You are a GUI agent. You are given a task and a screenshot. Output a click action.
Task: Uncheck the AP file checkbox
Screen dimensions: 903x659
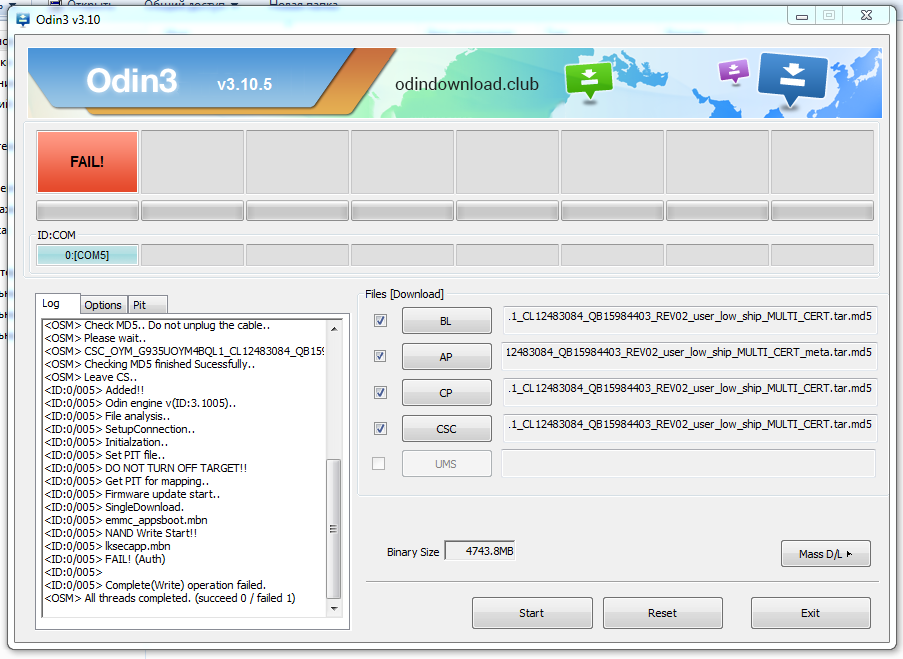pos(380,356)
